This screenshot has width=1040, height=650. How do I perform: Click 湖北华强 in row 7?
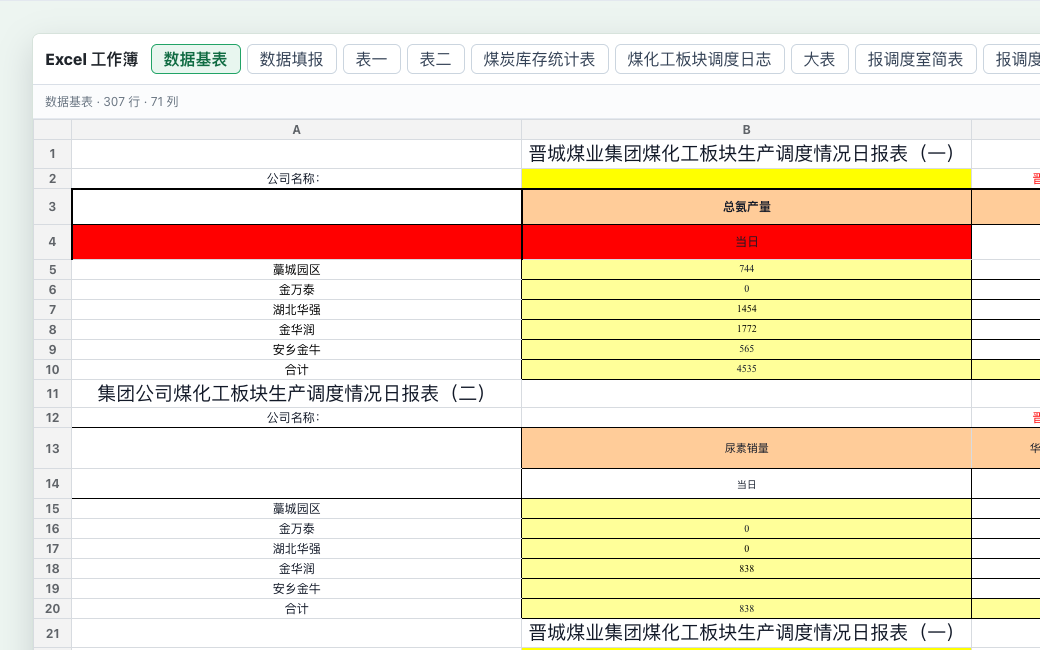(x=296, y=309)
